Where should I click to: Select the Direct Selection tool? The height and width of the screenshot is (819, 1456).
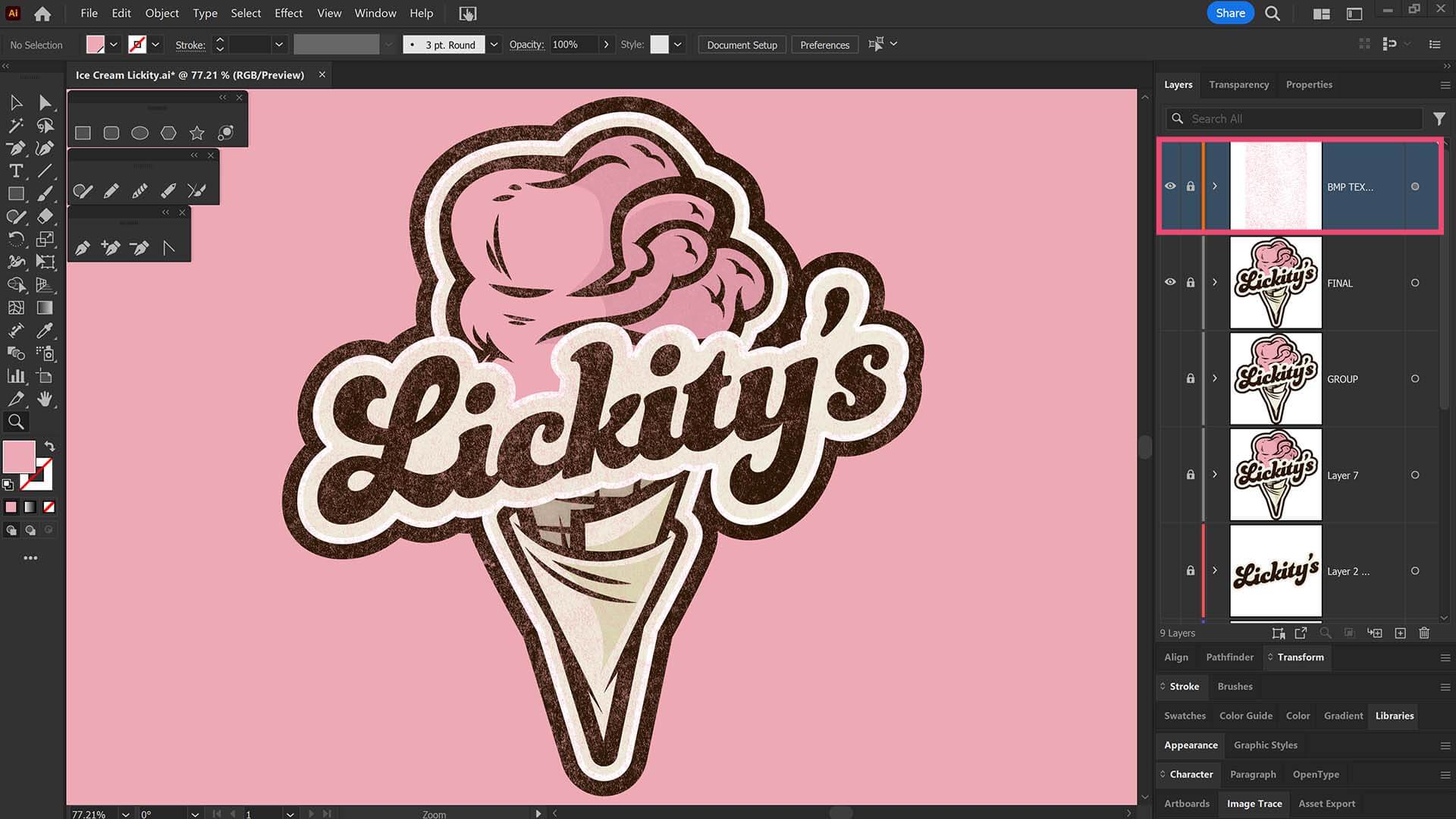45,102
